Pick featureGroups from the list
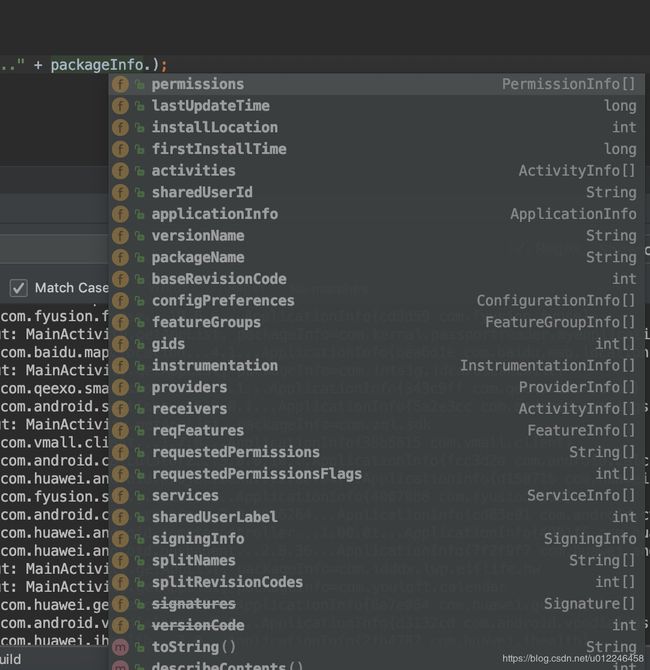This screenshot has width=650, height=670. click(376, 322)
